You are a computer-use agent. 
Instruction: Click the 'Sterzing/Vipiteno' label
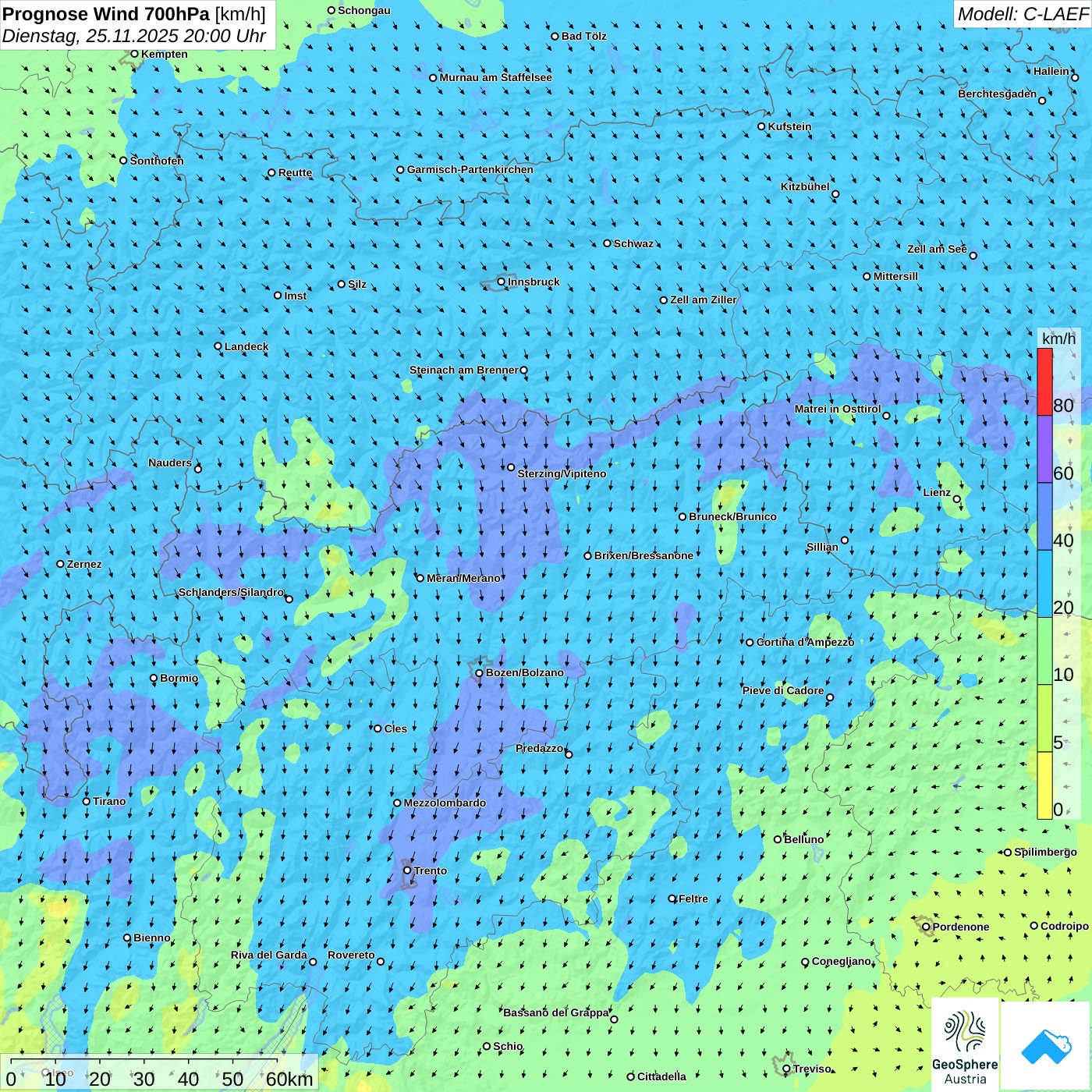click(562, 473)
